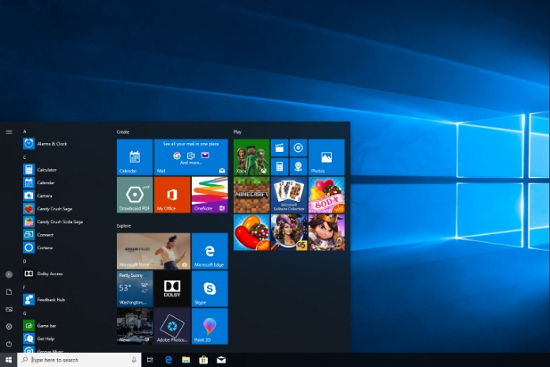
Task: Click the Create group title
Action: [123, 132]
